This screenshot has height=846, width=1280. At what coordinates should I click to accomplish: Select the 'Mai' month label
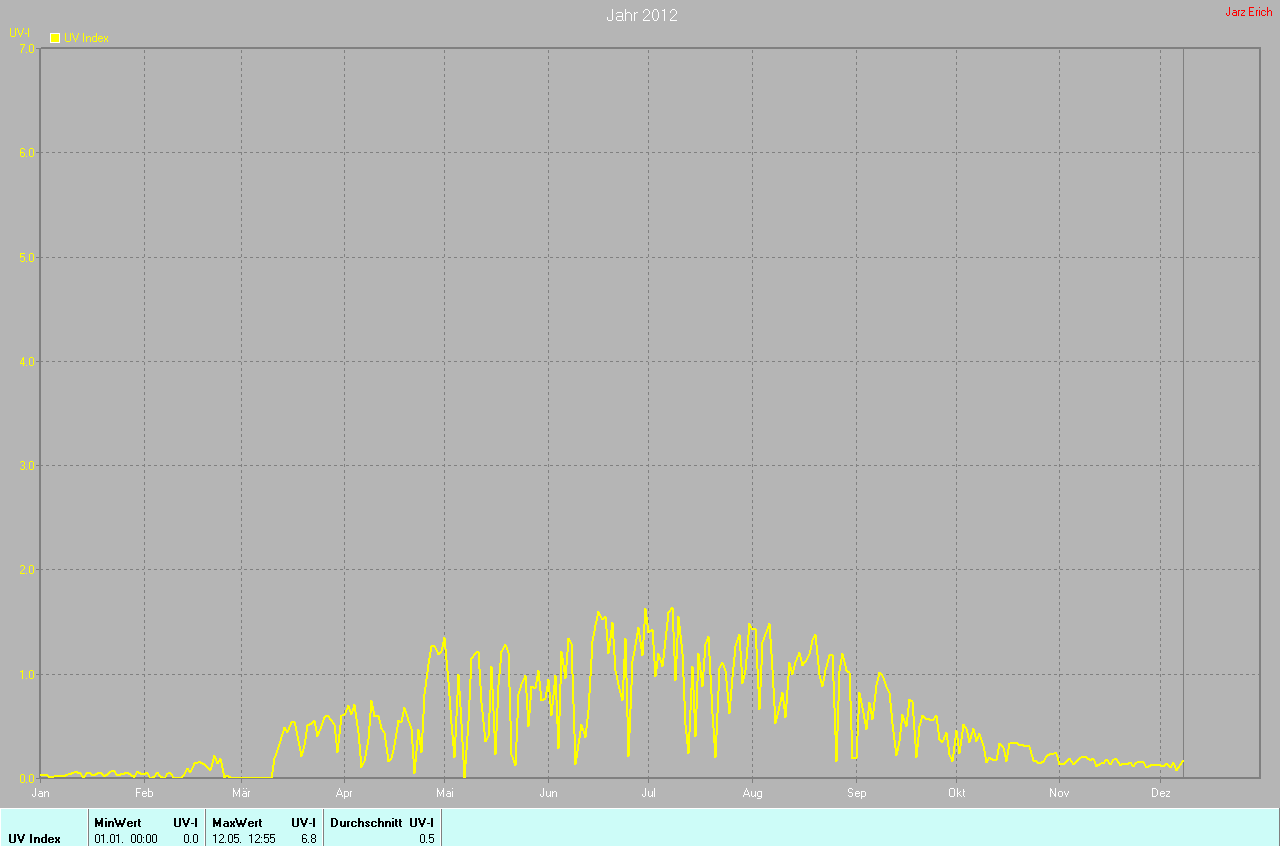click(x=445, y=793)
